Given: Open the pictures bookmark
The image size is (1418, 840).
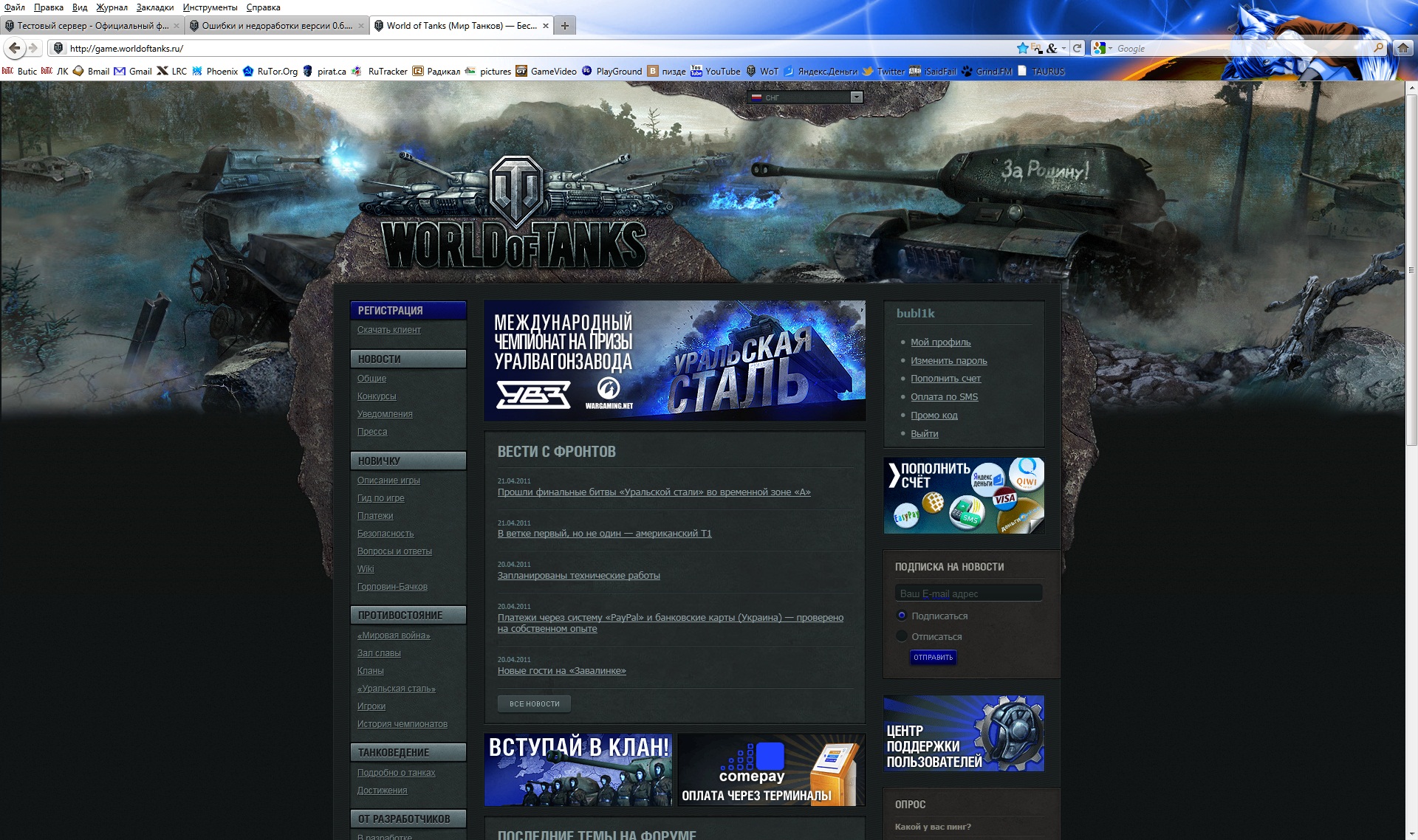Looking at the screenshot, I should pos(487,72).
